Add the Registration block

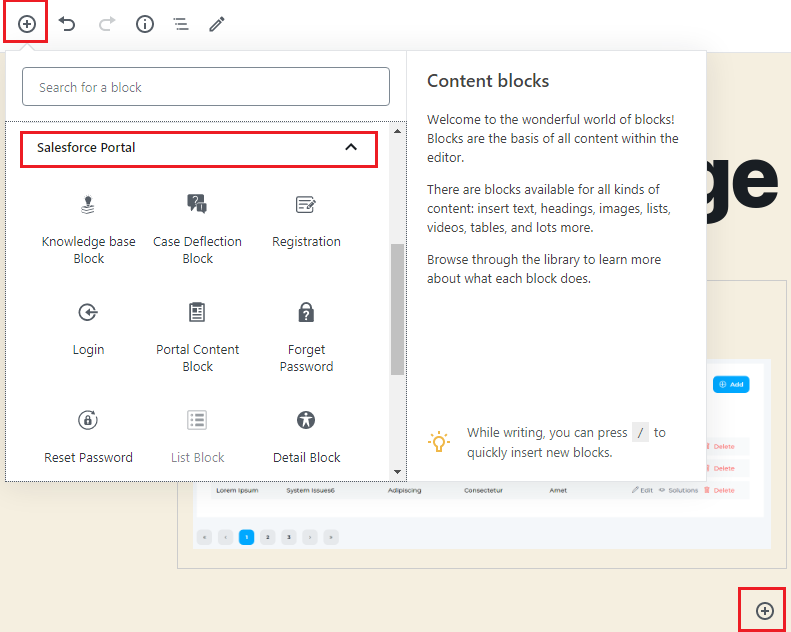click(x=306, y=220)
